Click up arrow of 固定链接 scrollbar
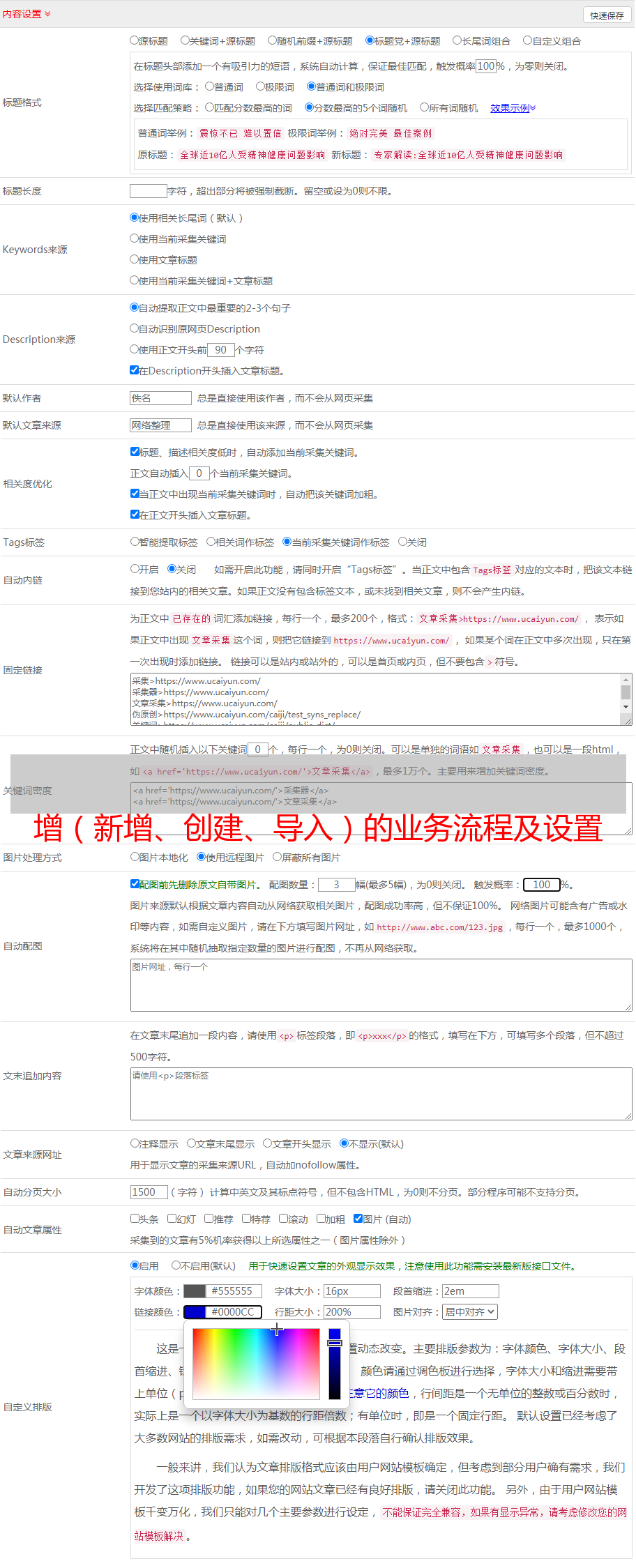The width and height of the screenshot is (636, 1568). pyautogui.click(x=626, y=680)
